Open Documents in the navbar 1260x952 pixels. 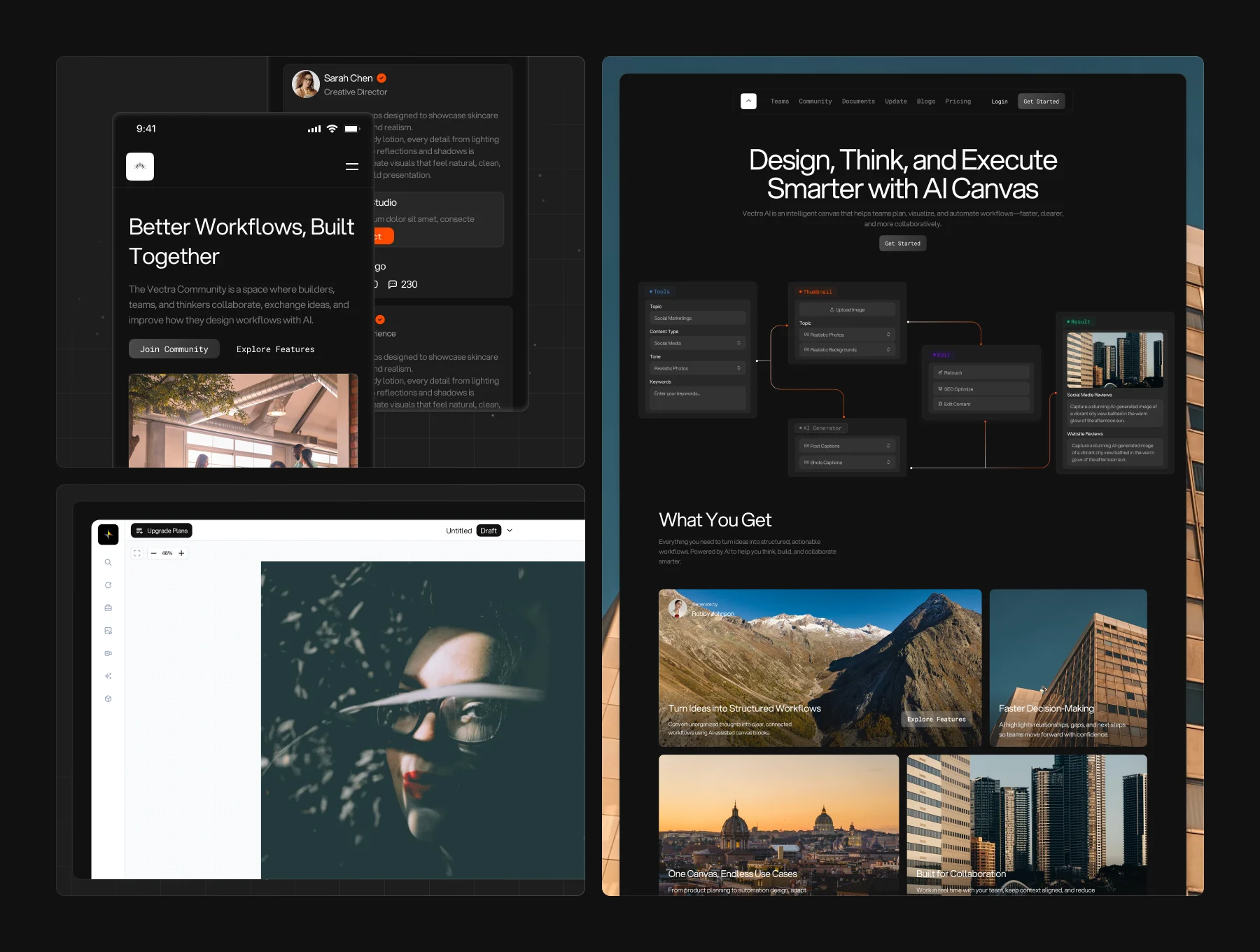858,101
